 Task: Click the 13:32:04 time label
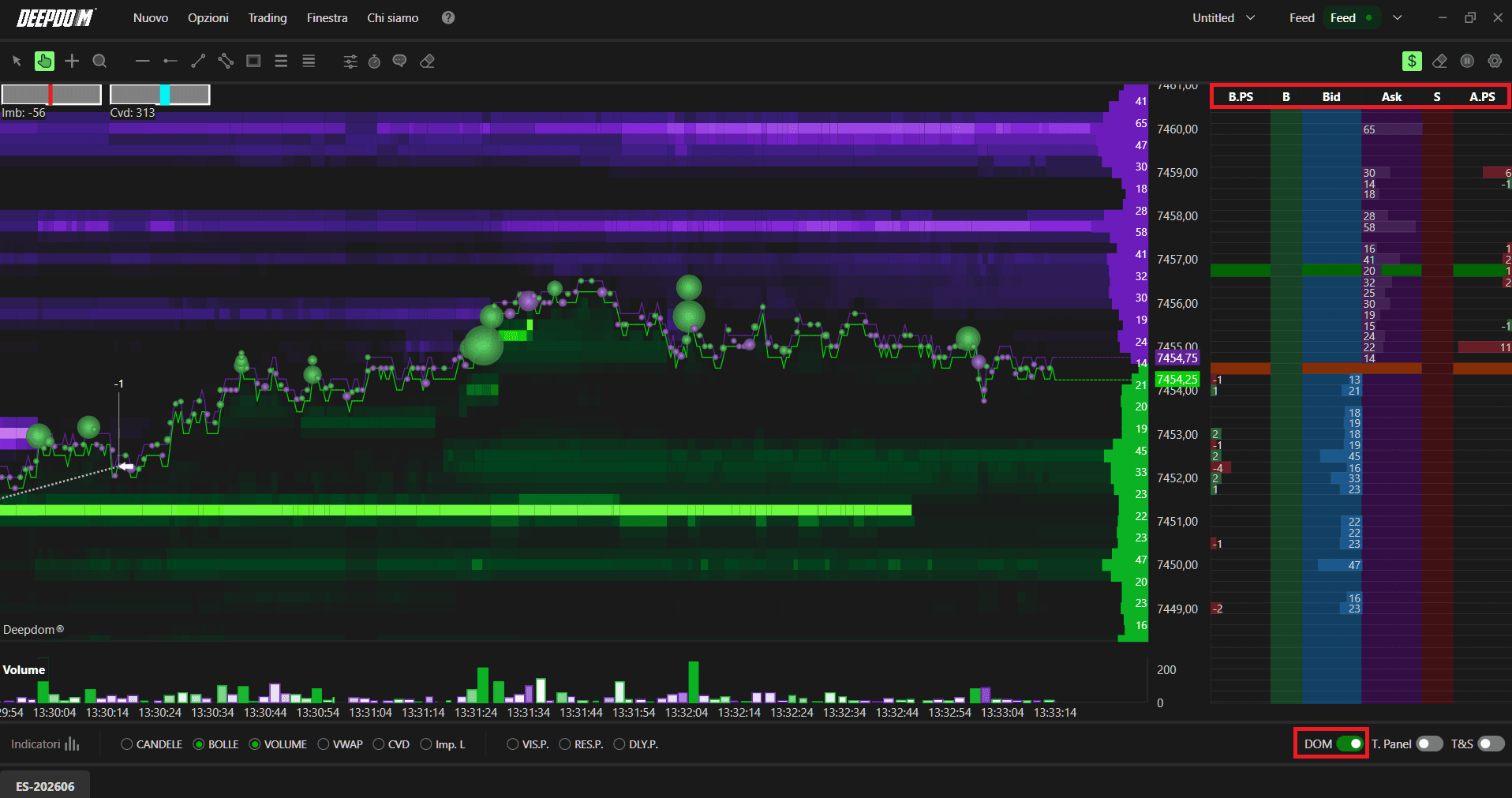[687, 712]
